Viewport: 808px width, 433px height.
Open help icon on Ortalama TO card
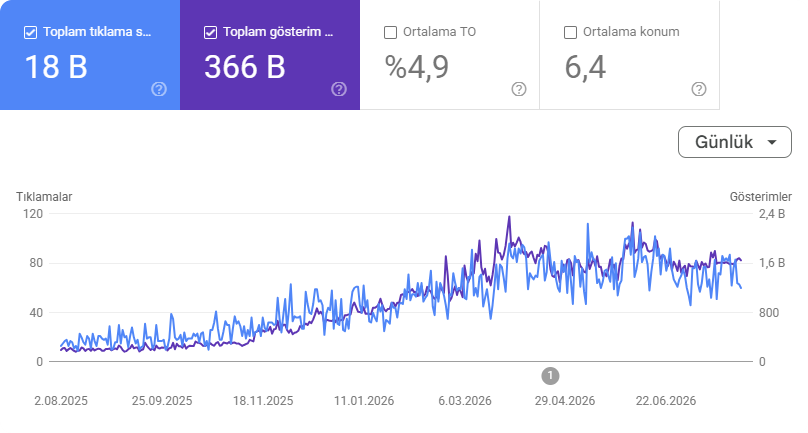pyautogui.click(x=518, y=89)
